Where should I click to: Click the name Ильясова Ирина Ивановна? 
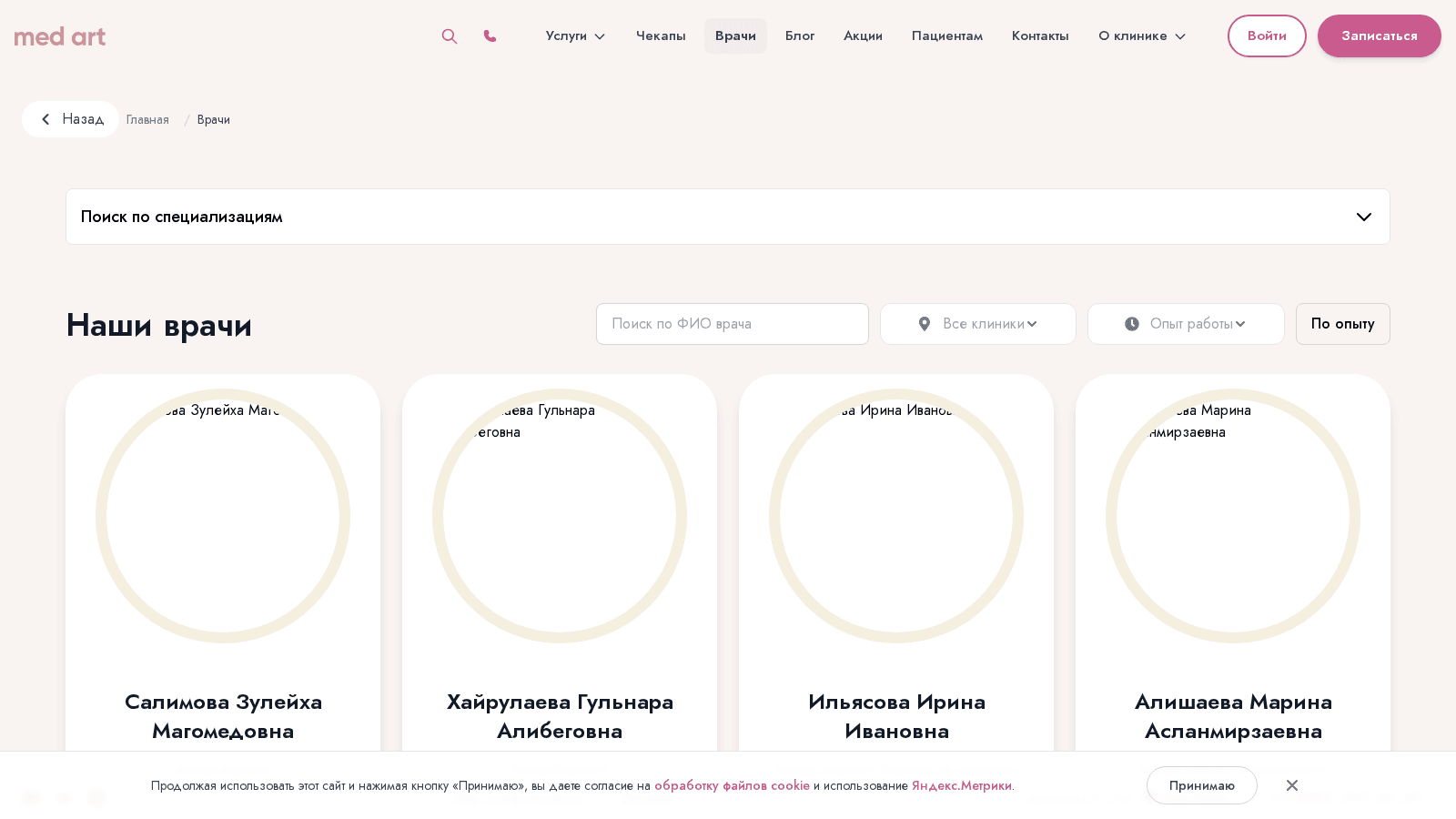click(896, 716)
